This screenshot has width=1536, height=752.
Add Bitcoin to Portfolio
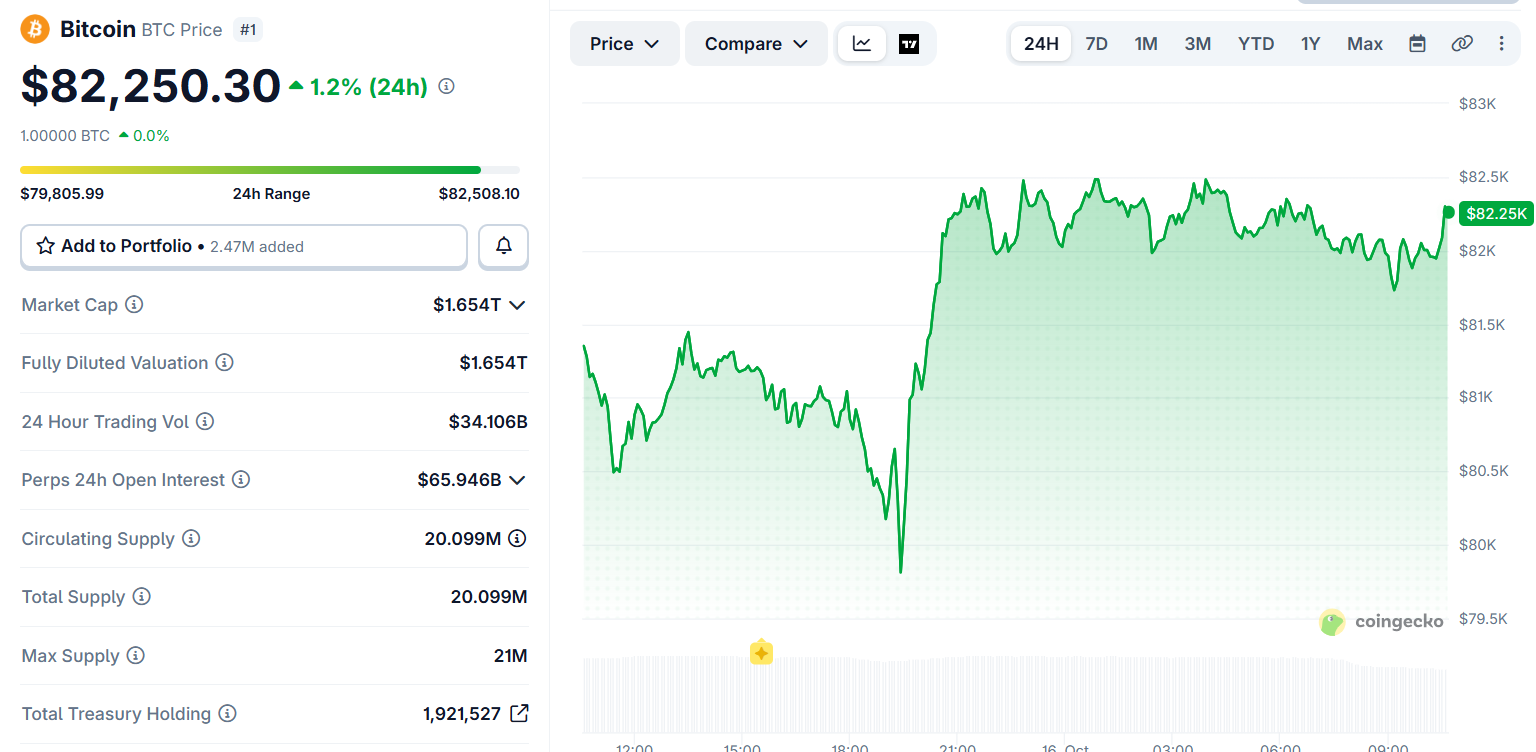click(x=244, y=246)
